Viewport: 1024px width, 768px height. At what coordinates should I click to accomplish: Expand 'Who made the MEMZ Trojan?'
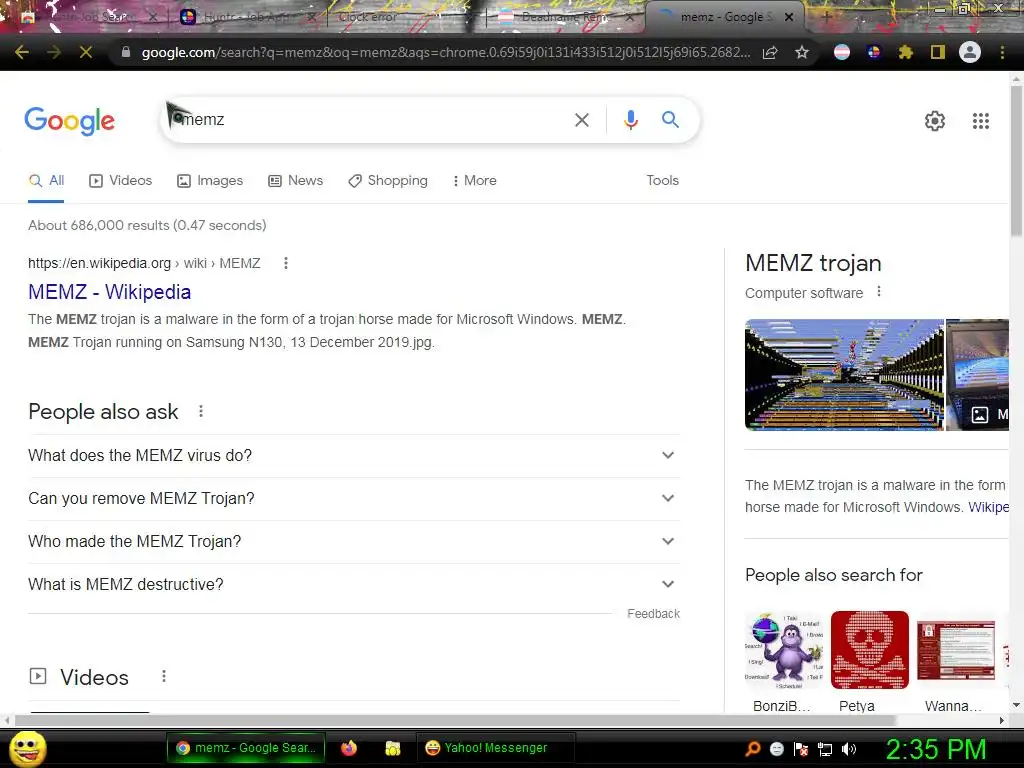point(353,541)
